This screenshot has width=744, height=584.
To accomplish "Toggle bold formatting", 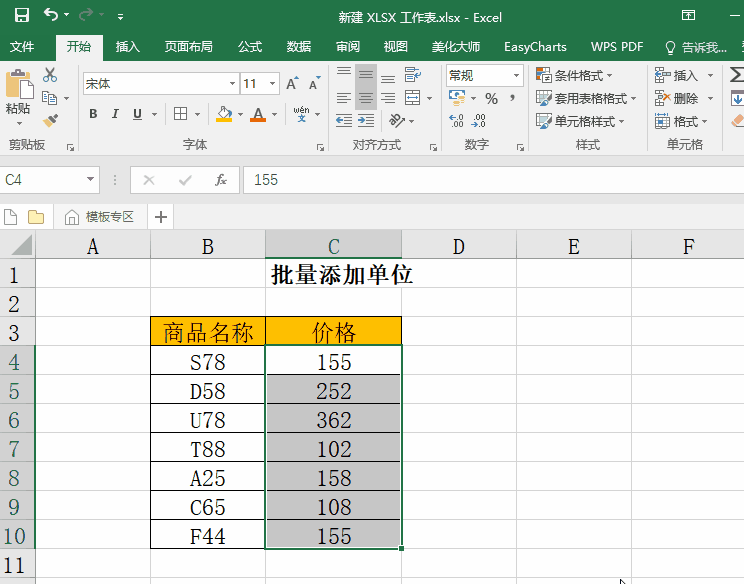I will pos(93,114).
